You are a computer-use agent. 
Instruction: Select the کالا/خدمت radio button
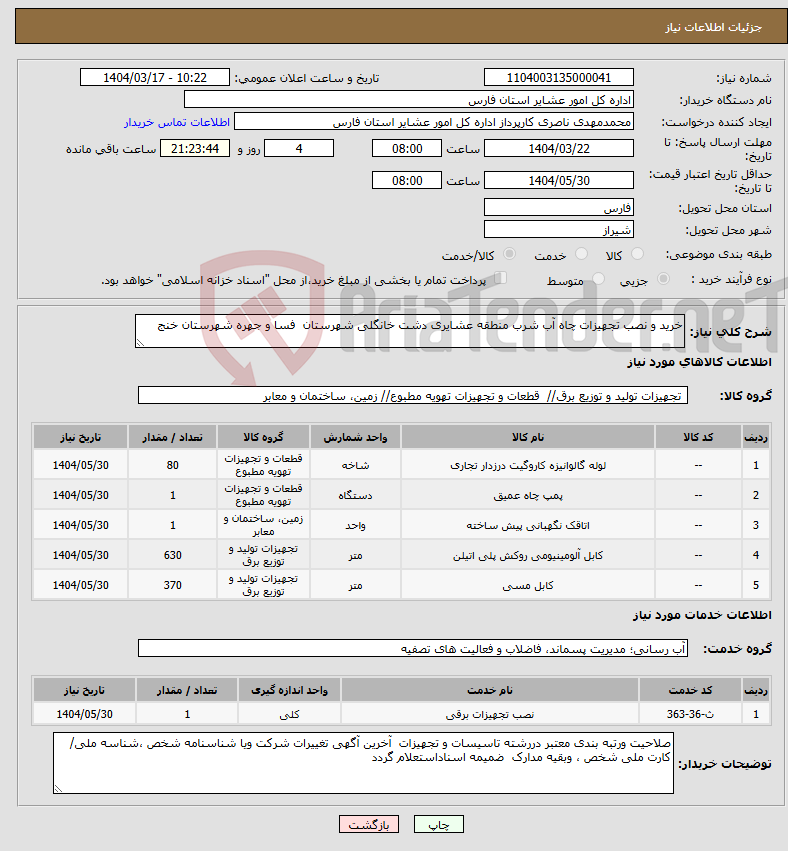tap(510, 254)
